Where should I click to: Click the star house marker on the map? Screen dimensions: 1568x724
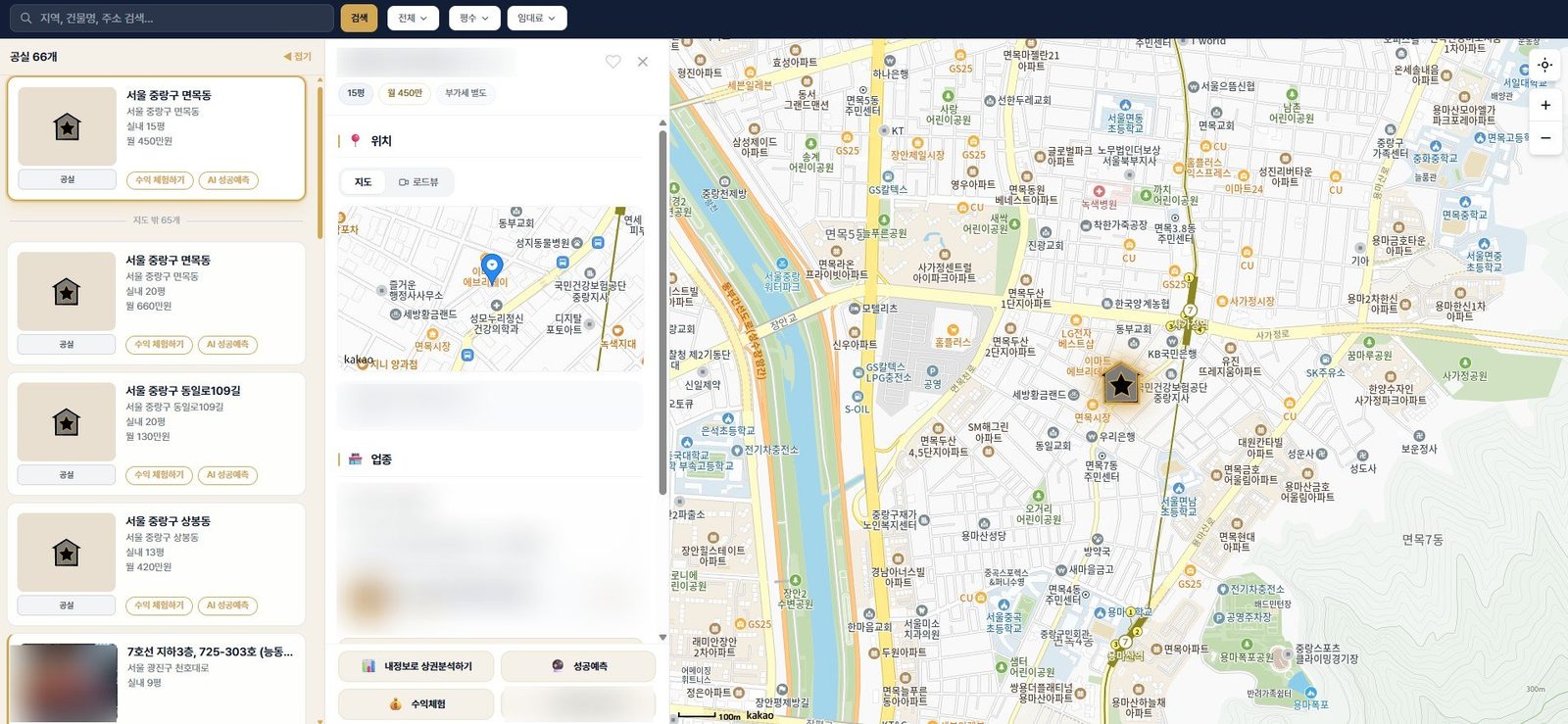(x=1121, y=385)
